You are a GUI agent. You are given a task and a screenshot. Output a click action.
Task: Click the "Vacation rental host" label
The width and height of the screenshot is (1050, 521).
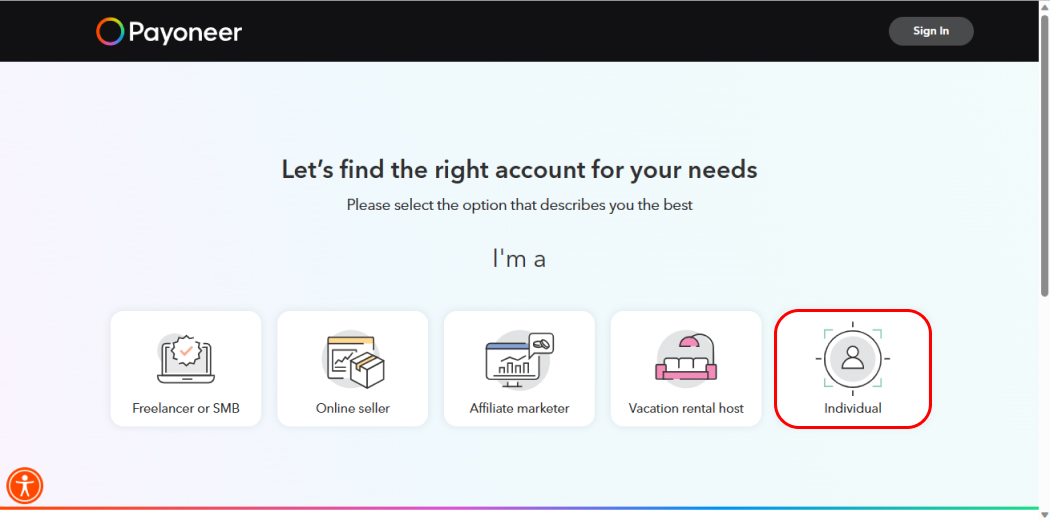pos(686,408)
